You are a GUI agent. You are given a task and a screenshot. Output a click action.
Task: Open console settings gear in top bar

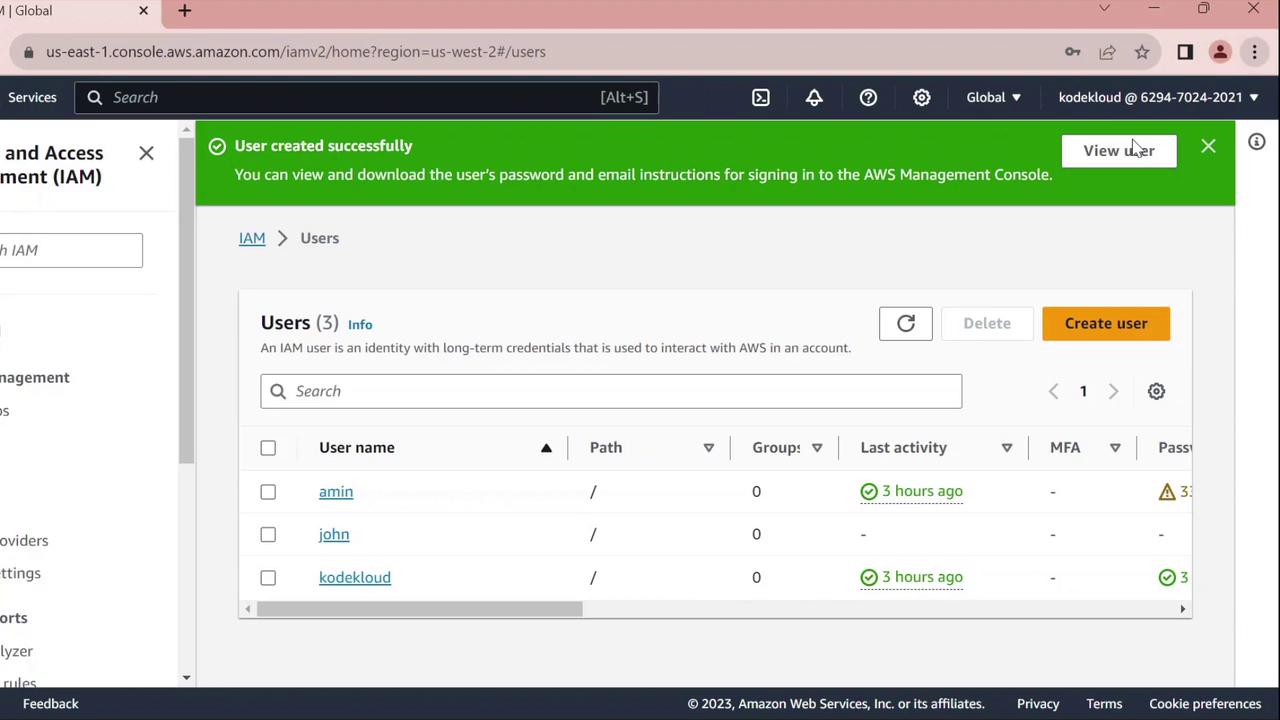coord(922,97)
